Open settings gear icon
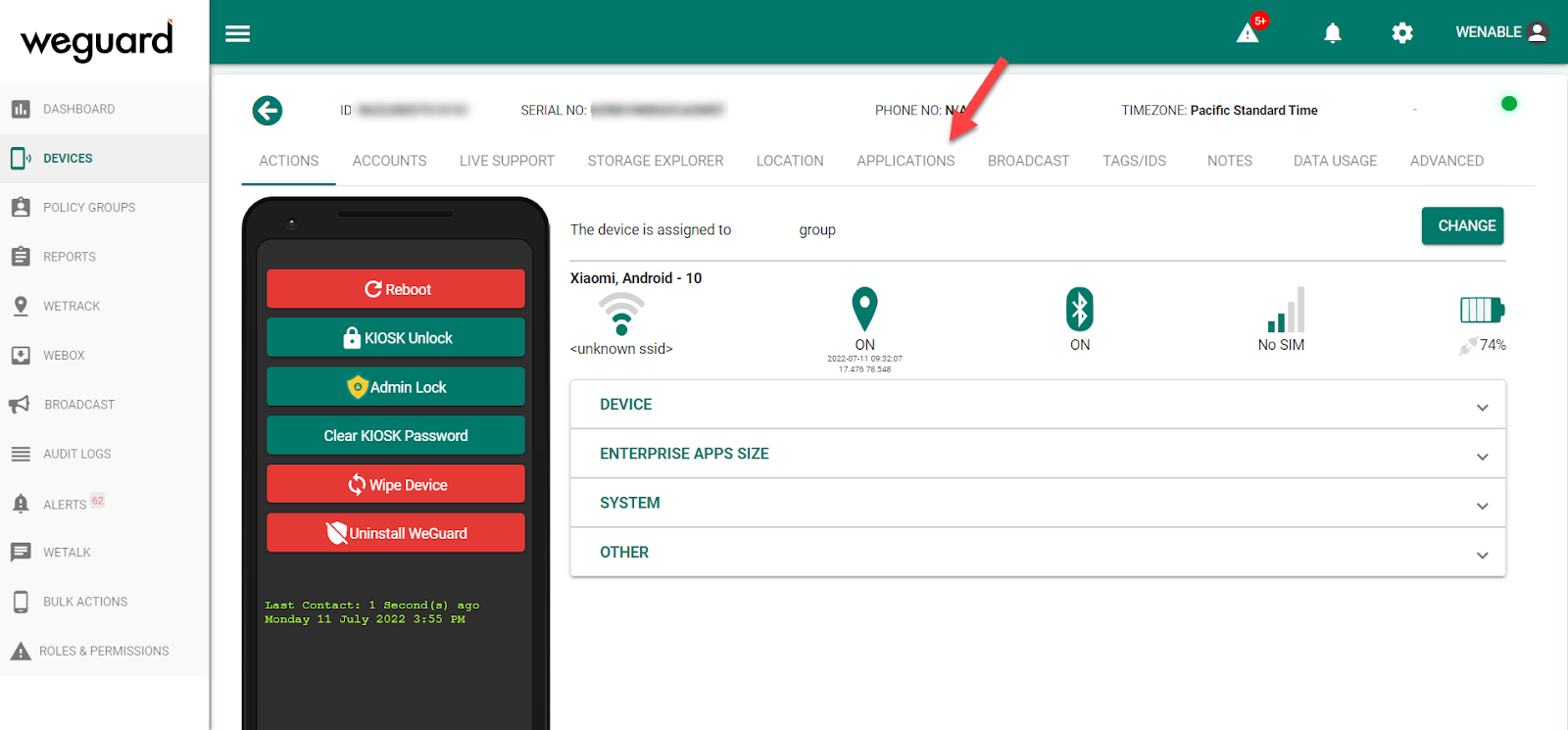The width and height of the screenshot is (1568, 730). [x=1402, y=33]
